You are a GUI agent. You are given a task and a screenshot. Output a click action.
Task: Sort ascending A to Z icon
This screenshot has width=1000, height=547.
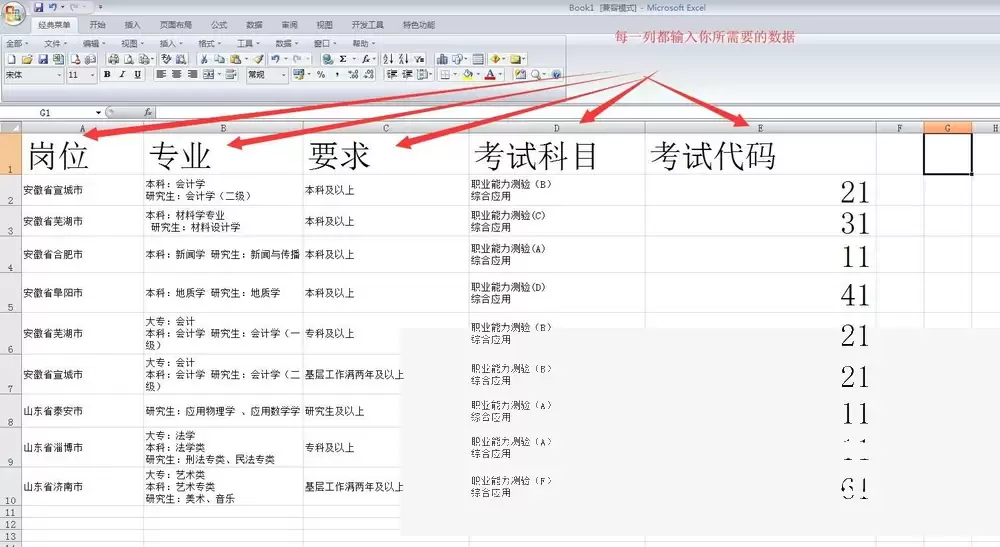click(x=388, y=59)
